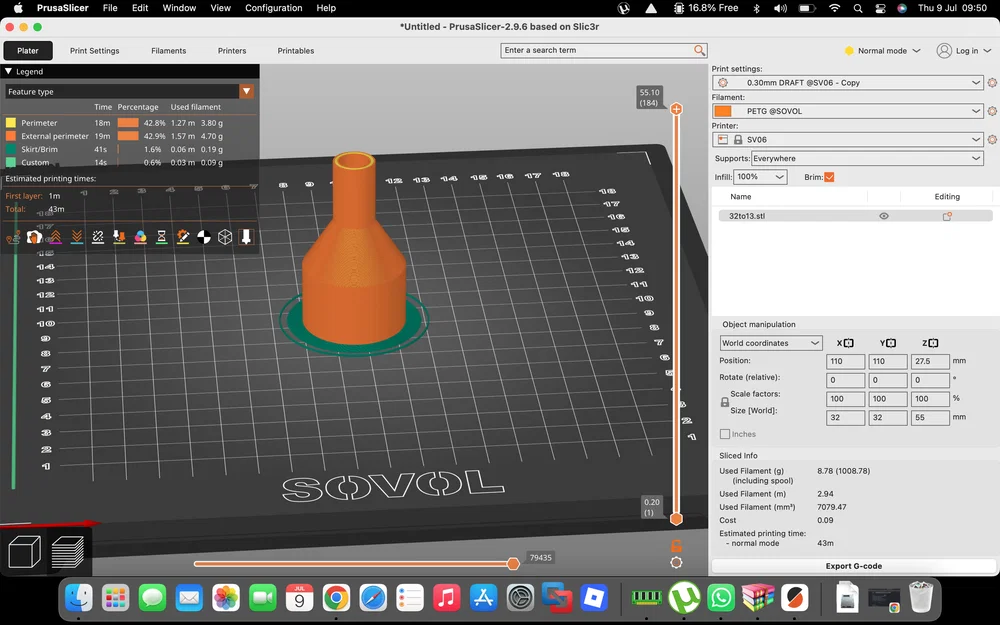Click the Plater tab button
The image size is (1000, 625).
[x=27, y=50]
